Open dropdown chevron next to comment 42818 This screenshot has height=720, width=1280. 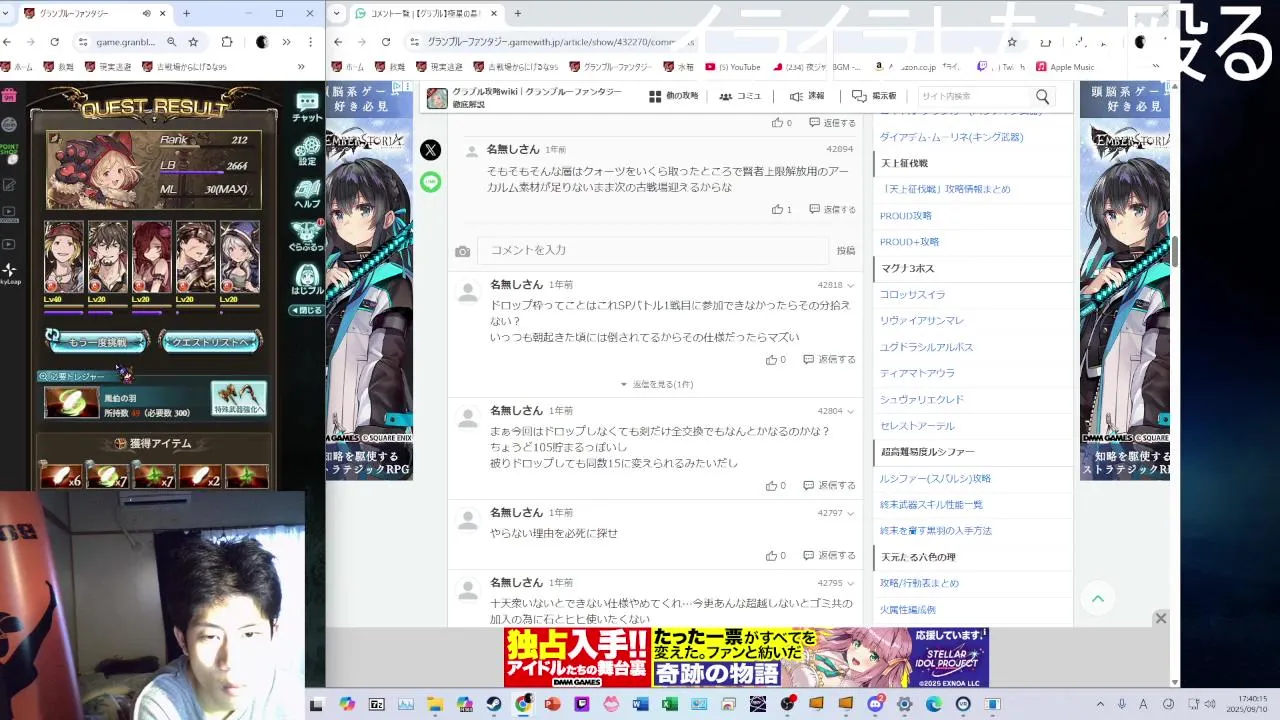click(x=851, y=285)
